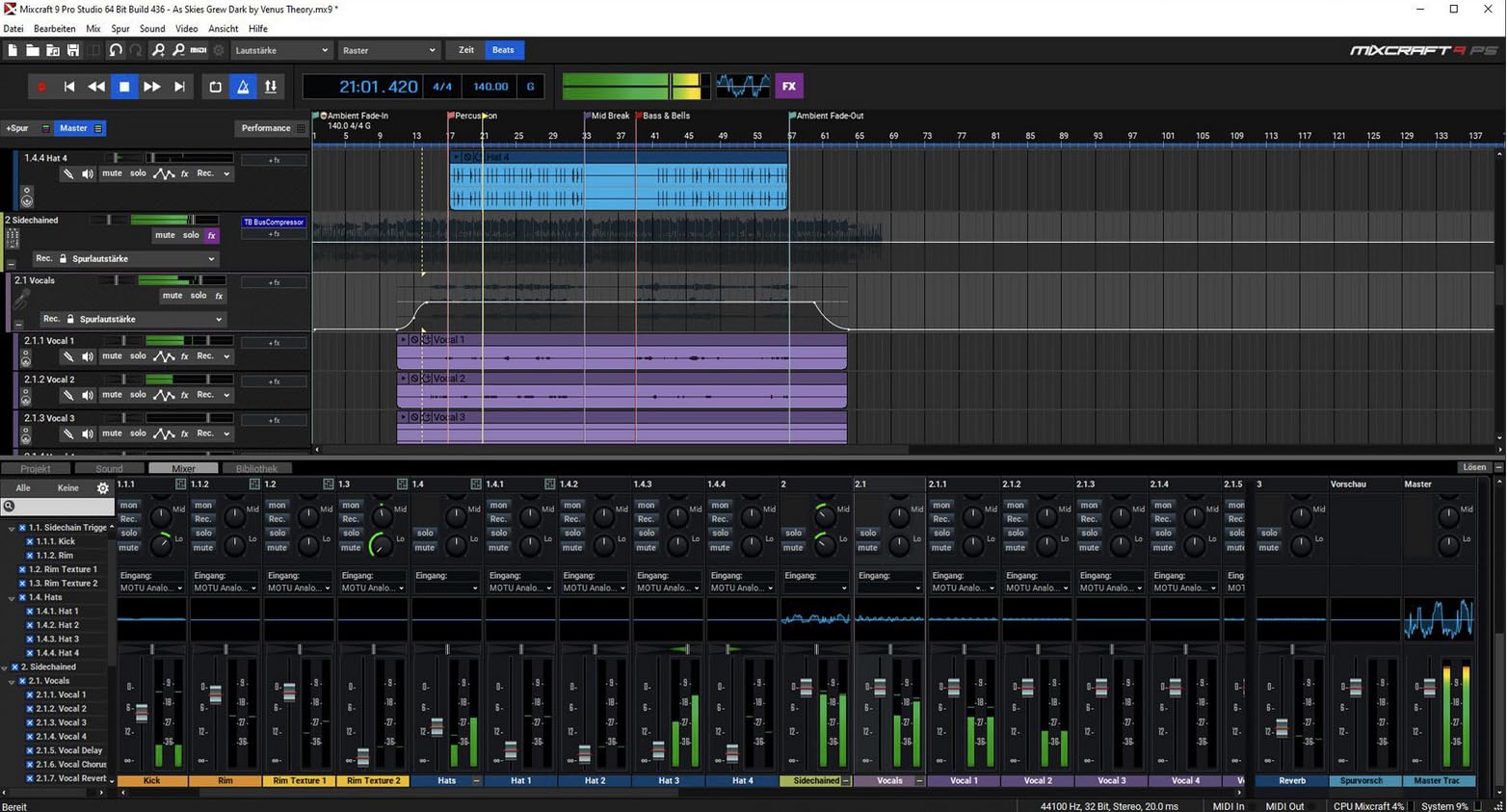The image size is (1508, 812).
Task: Open Rec. dropdown arrow on Hat 4 track
Action: click(226, 174)
